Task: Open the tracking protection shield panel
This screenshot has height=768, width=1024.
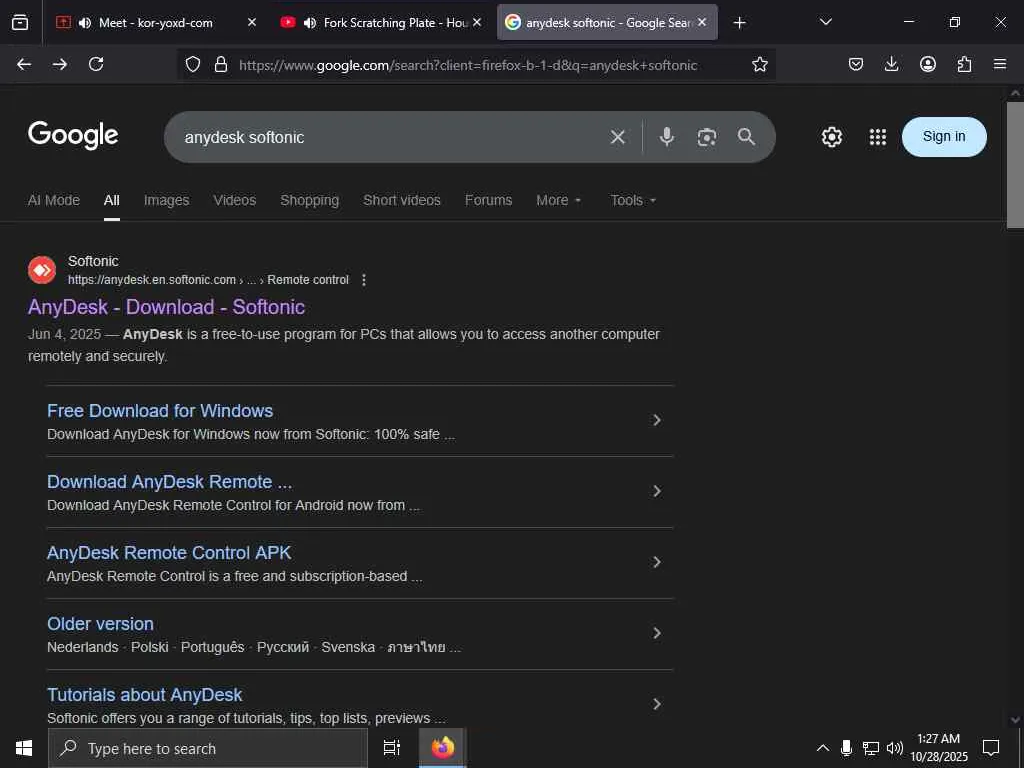Action: pos(193,64)
